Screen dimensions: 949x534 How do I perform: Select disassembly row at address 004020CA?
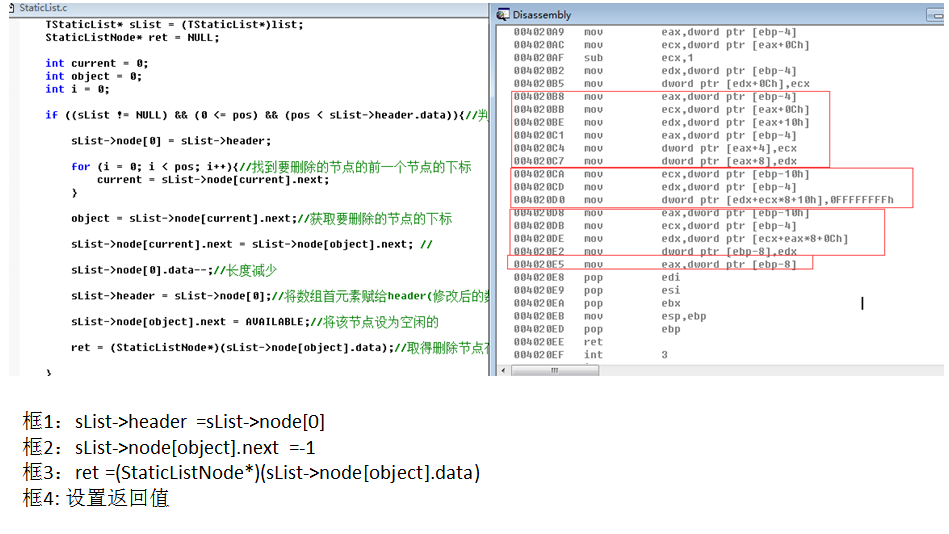click(x=662, y=174)
